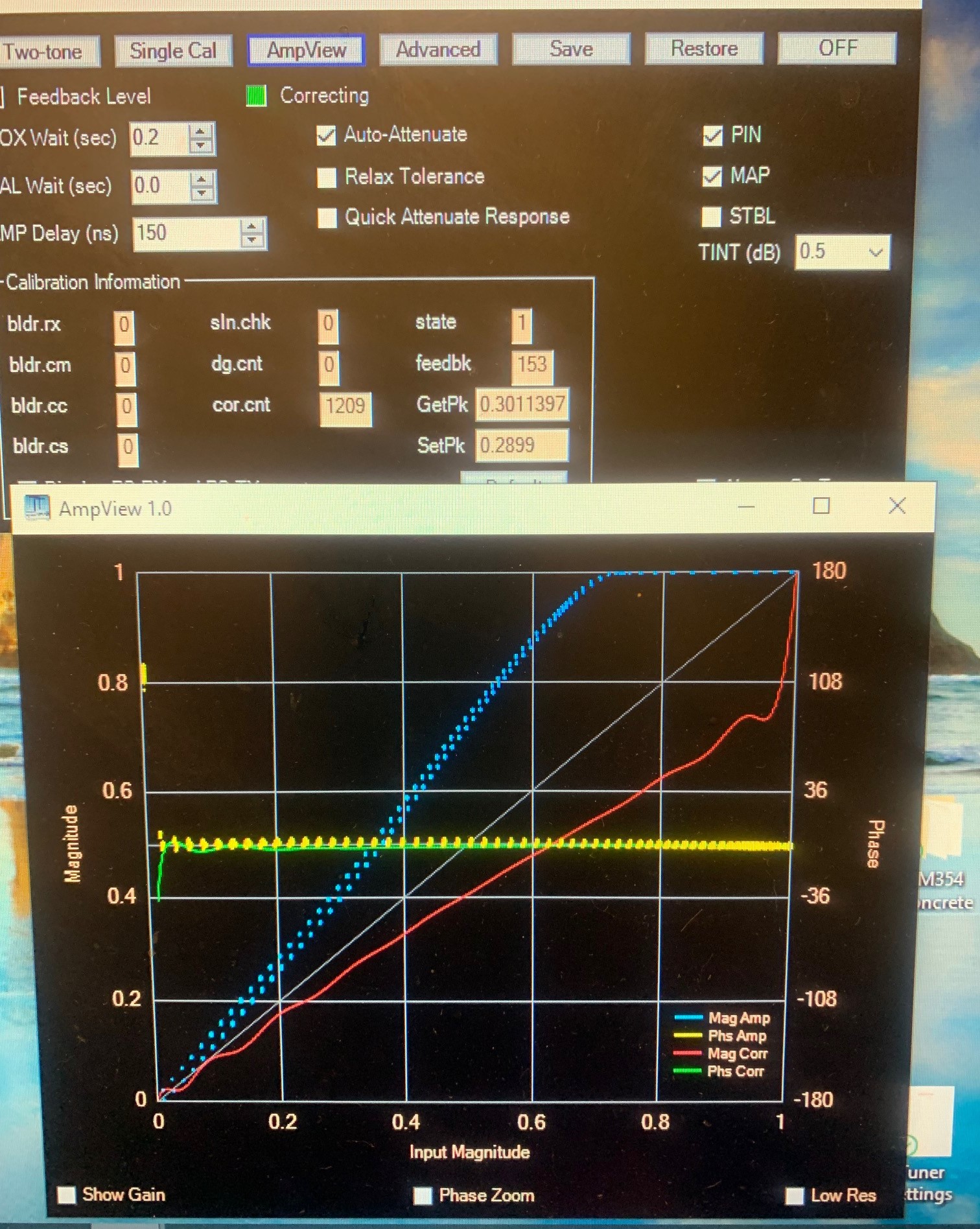Image resolution: width=980 pixels, height=1229 pixels.
Task: Check Show Gain in AmpView
Action: point(66,1195)
